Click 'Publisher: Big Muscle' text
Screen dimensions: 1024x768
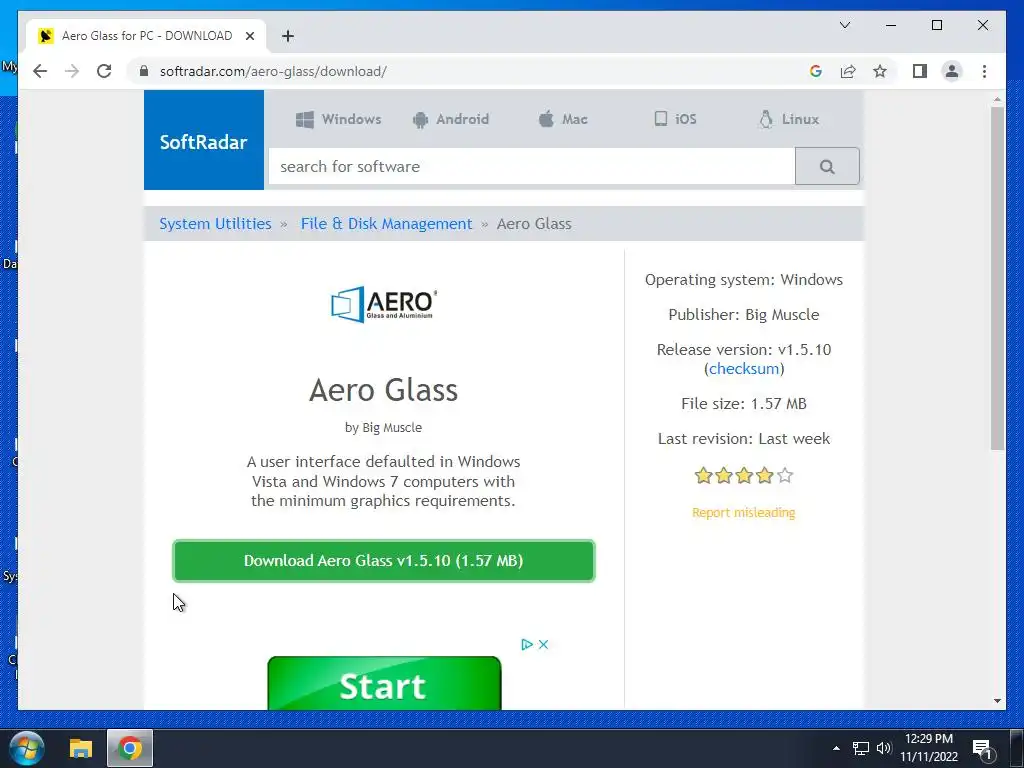coord(744,315)
